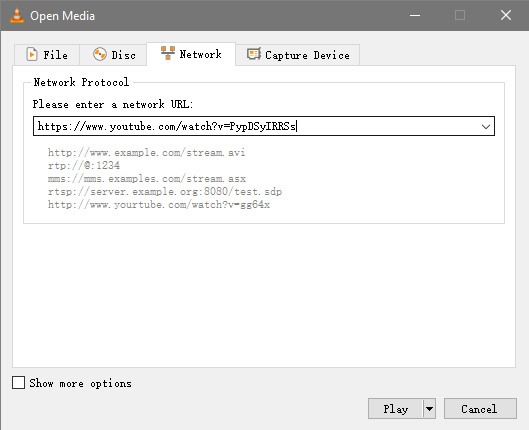Image resolution: width=529 pixels, height=430 pixels.
Task: Select the Network tab
Action: coord(191,54)
